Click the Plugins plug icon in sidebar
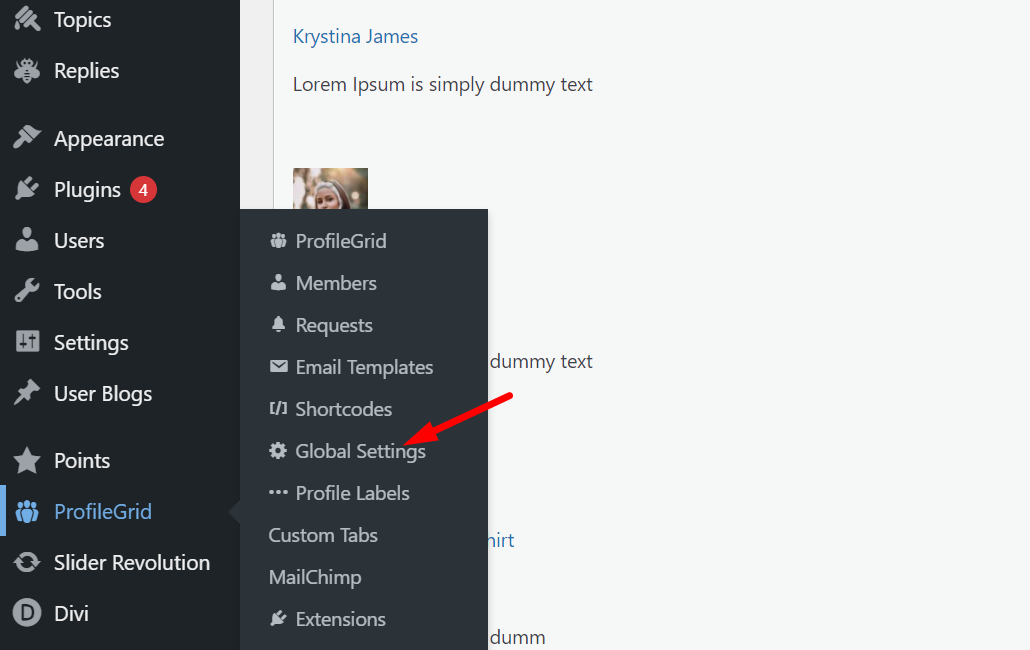The image size is (1030, 650). click(27, 189)
